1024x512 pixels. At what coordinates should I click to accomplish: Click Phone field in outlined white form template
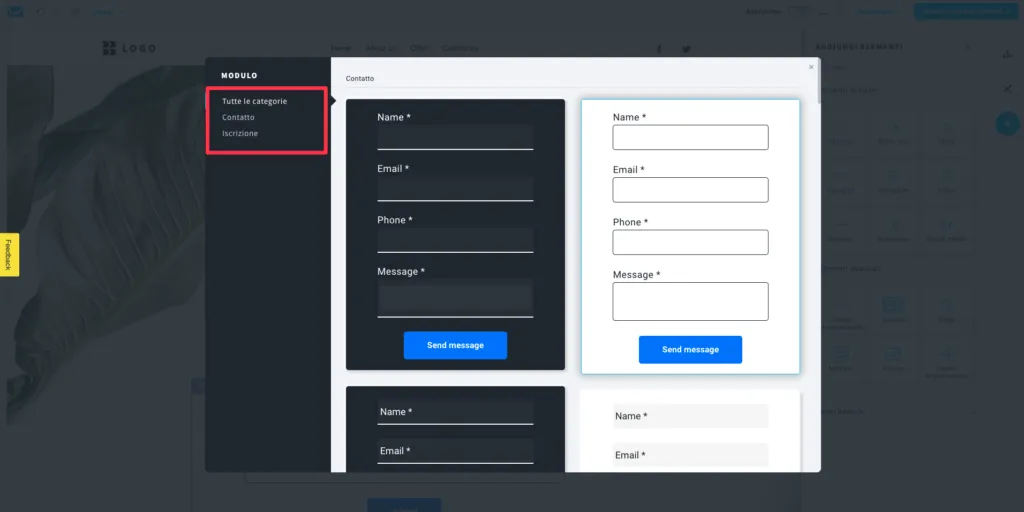[x=690, y=242]
